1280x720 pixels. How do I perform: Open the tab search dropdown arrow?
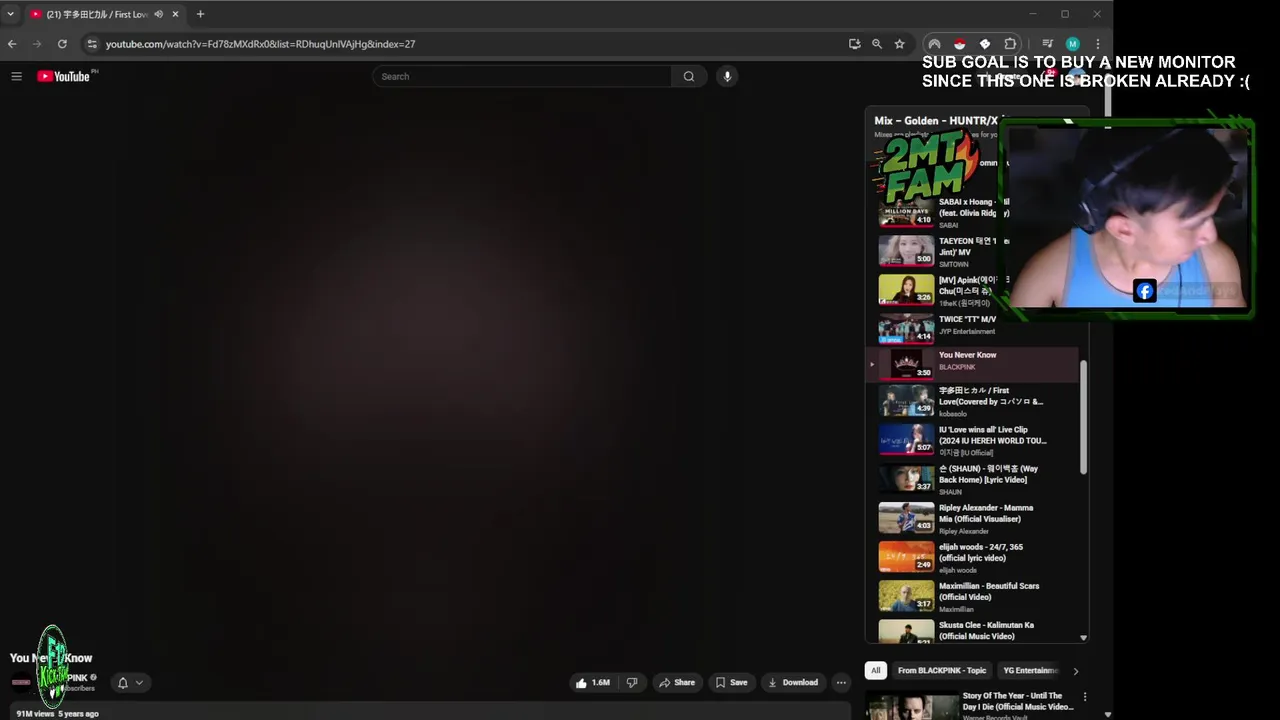tap(10, 14)
